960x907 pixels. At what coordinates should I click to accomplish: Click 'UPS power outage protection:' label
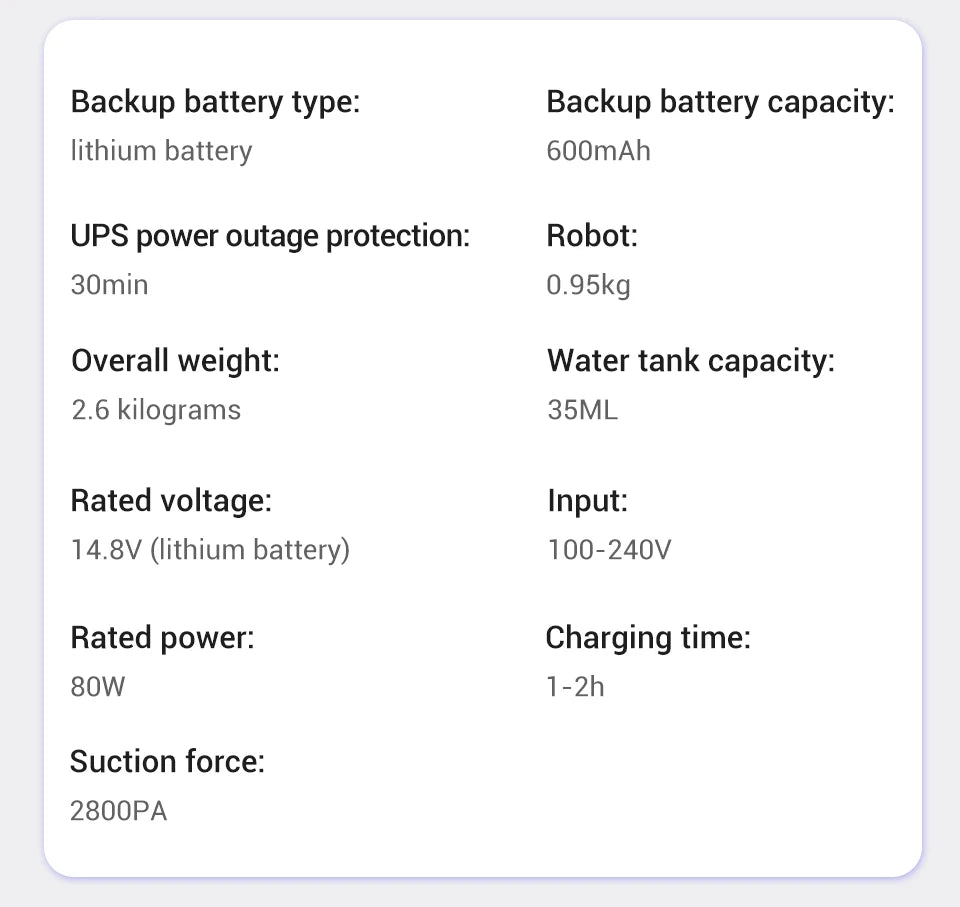pyautogui.click(x=270, y=236)
